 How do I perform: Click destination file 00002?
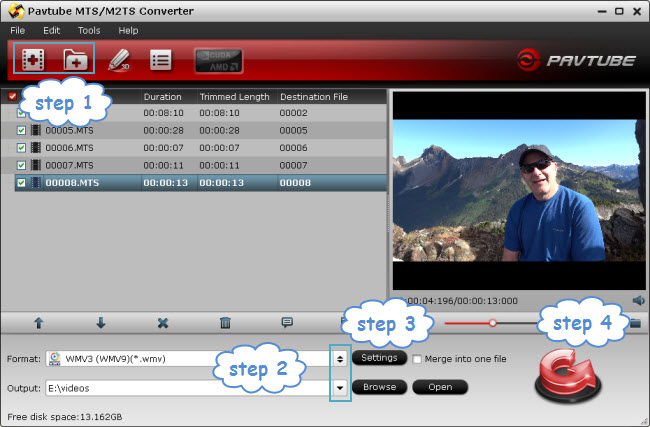click(293, 113)
